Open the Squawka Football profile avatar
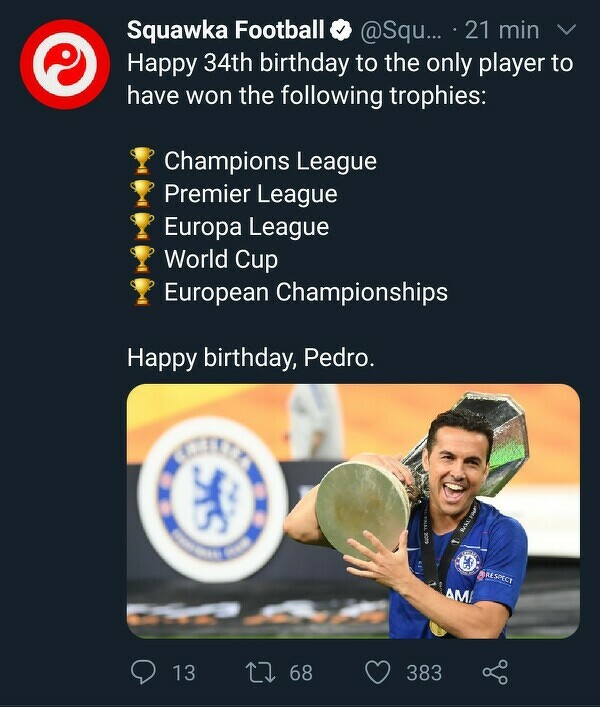This screenshot has height=707, width=600. point(67,64)
